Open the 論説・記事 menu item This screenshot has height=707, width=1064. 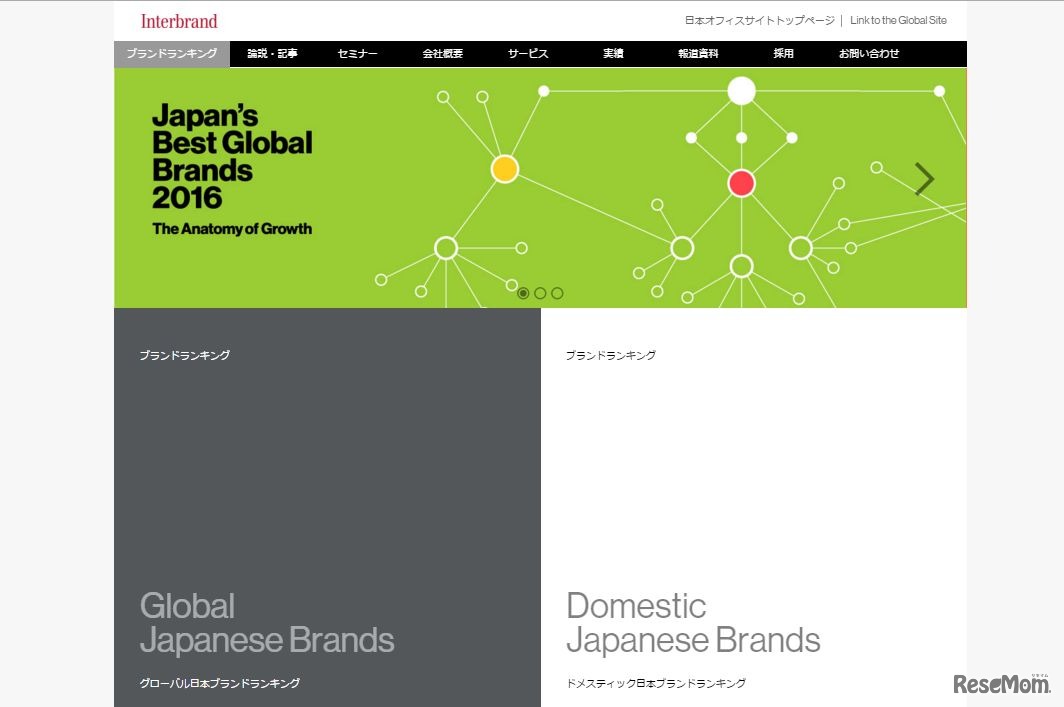[272, 54]
